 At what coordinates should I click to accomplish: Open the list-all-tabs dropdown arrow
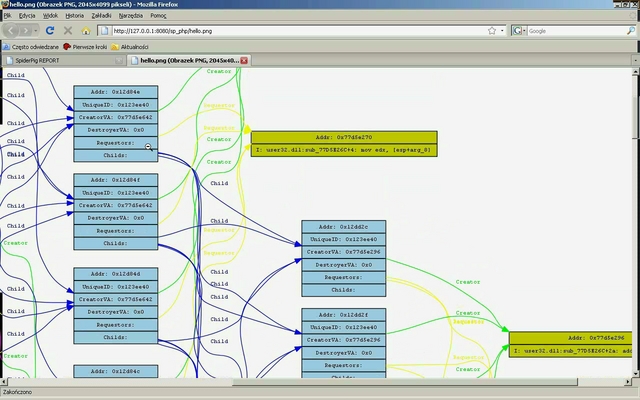click(635, 60)
